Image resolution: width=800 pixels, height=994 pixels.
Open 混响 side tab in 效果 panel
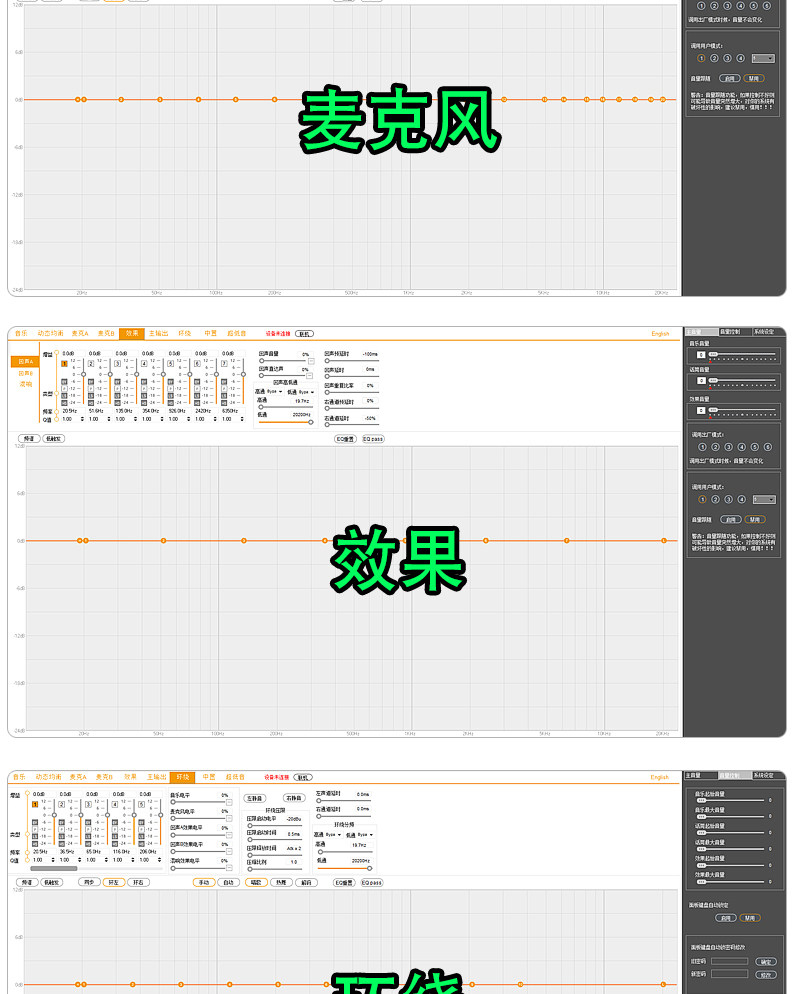(x=26, y=384)
